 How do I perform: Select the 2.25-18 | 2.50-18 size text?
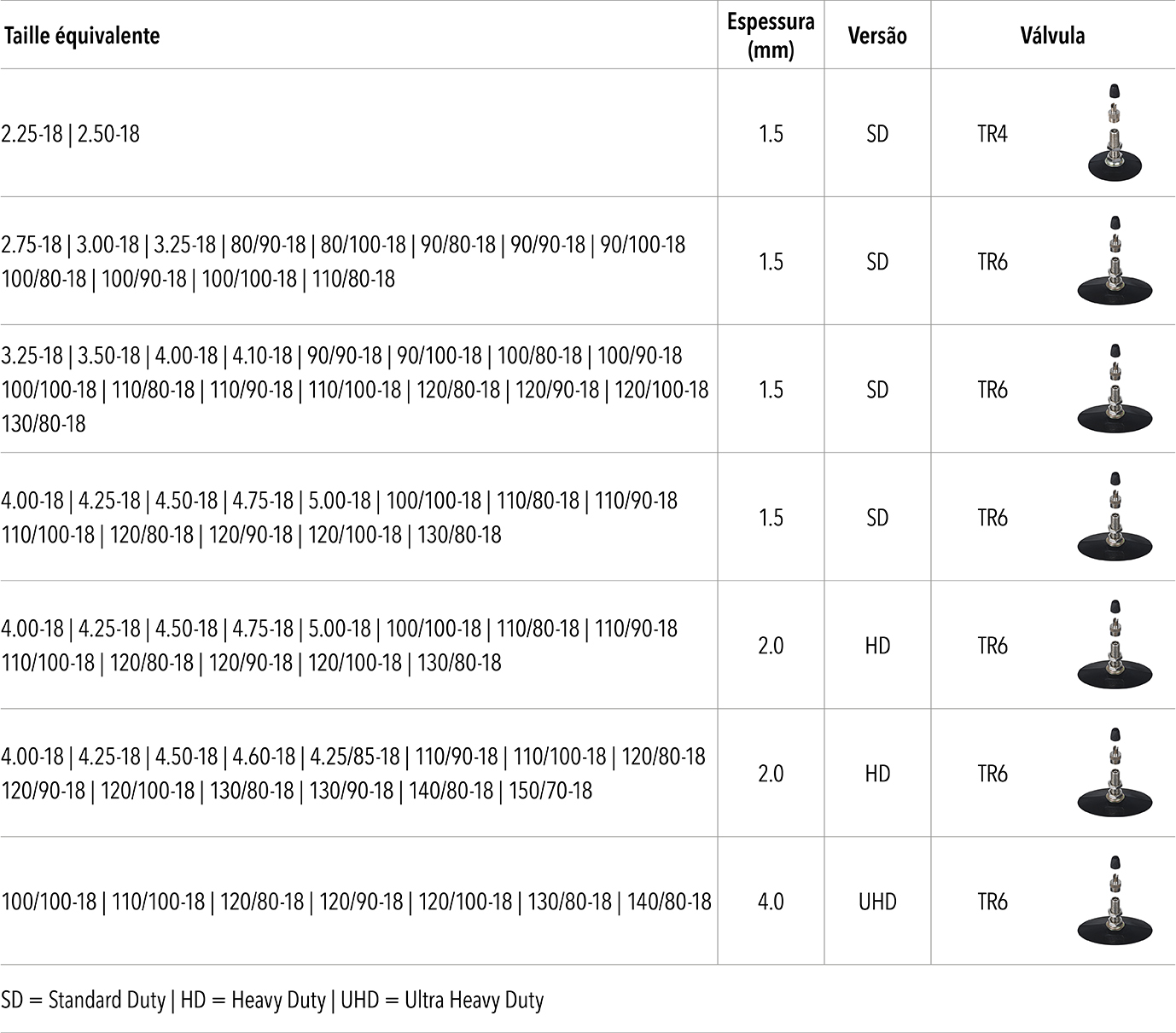(71, 134)
